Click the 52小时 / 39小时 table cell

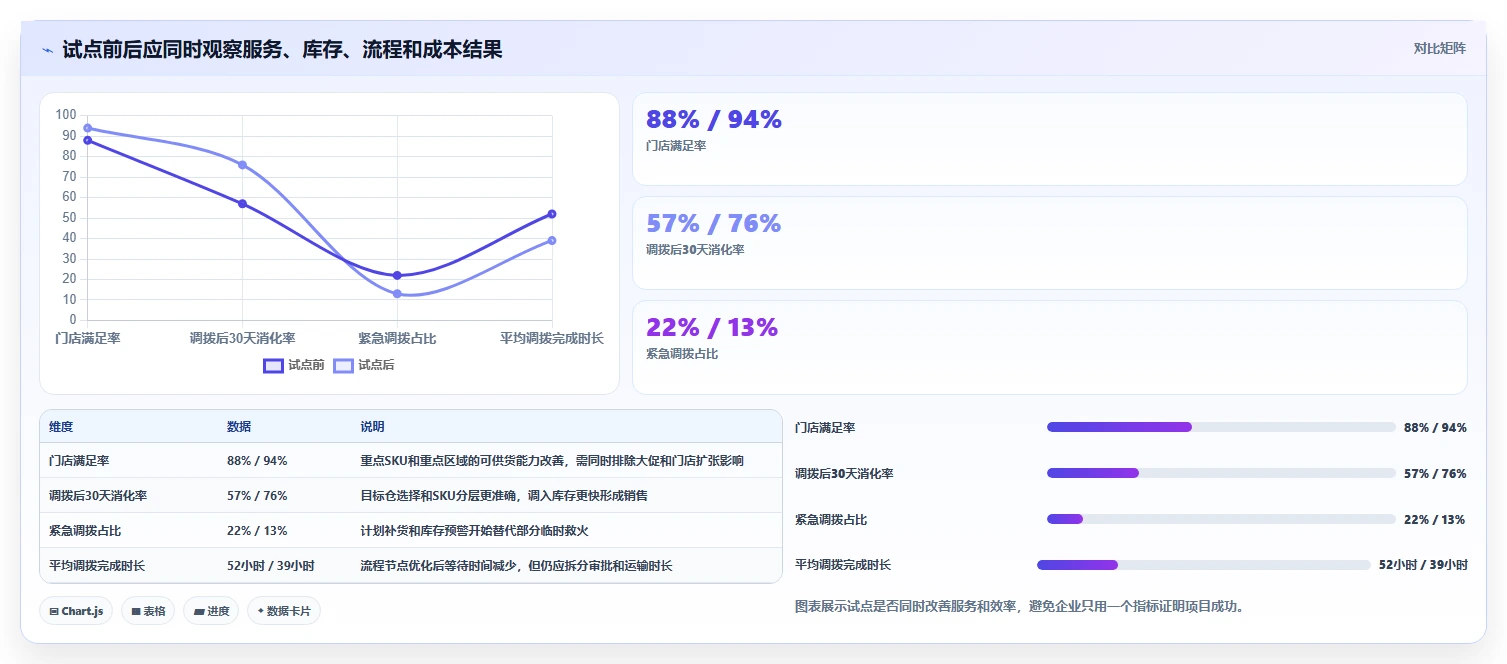[x=271, y=566]
